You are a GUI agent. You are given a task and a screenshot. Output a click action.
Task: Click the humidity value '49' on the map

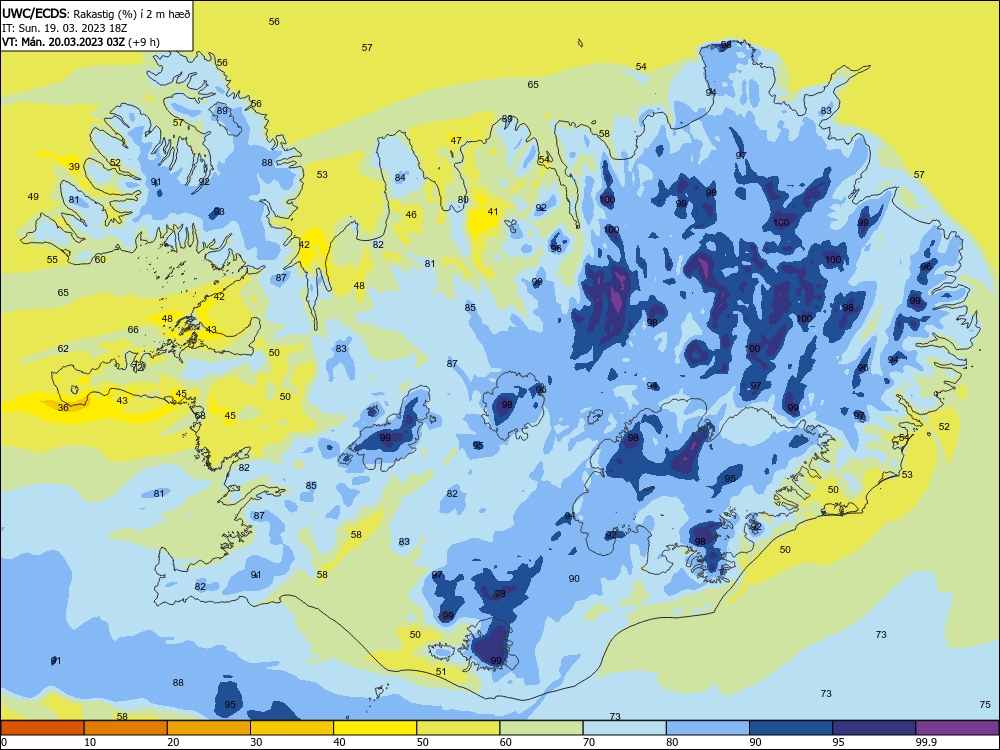[x=33, y=196]
